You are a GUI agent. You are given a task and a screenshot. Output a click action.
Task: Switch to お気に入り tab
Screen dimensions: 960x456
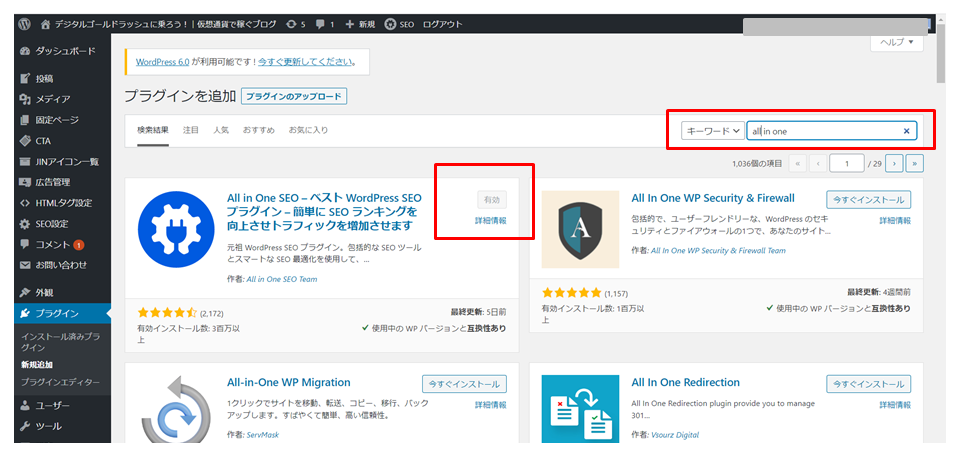coord(309,130)
